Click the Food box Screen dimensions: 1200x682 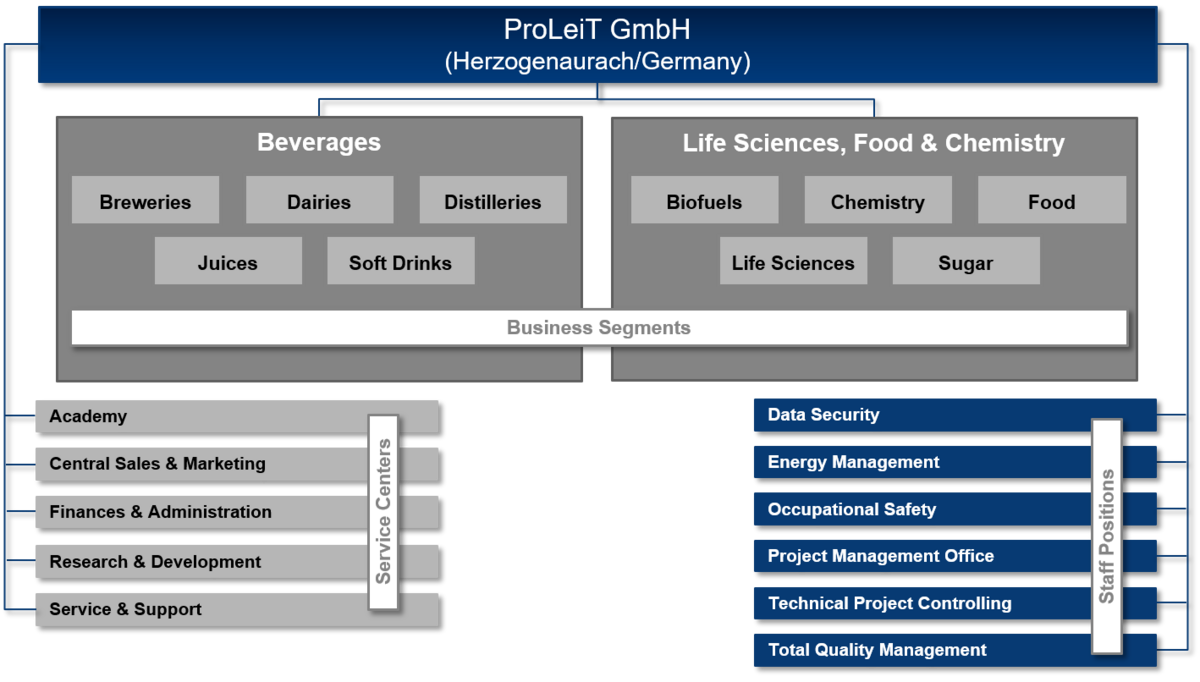pos(1051,200)
